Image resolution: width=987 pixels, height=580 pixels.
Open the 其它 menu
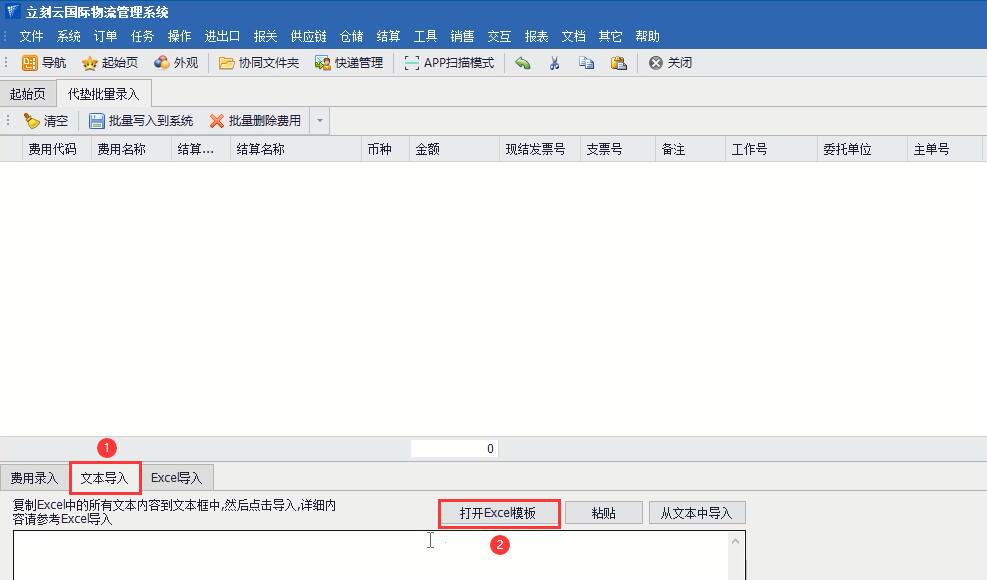pos(611,37)
